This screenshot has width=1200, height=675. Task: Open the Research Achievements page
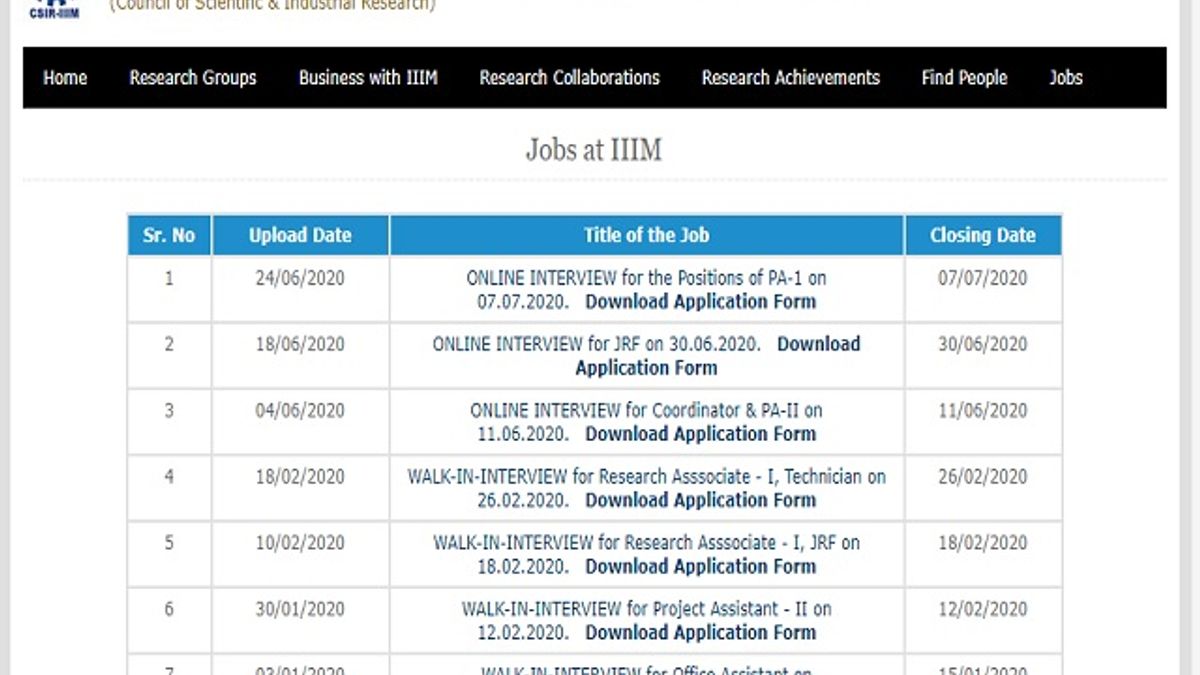tap(790, 77)
